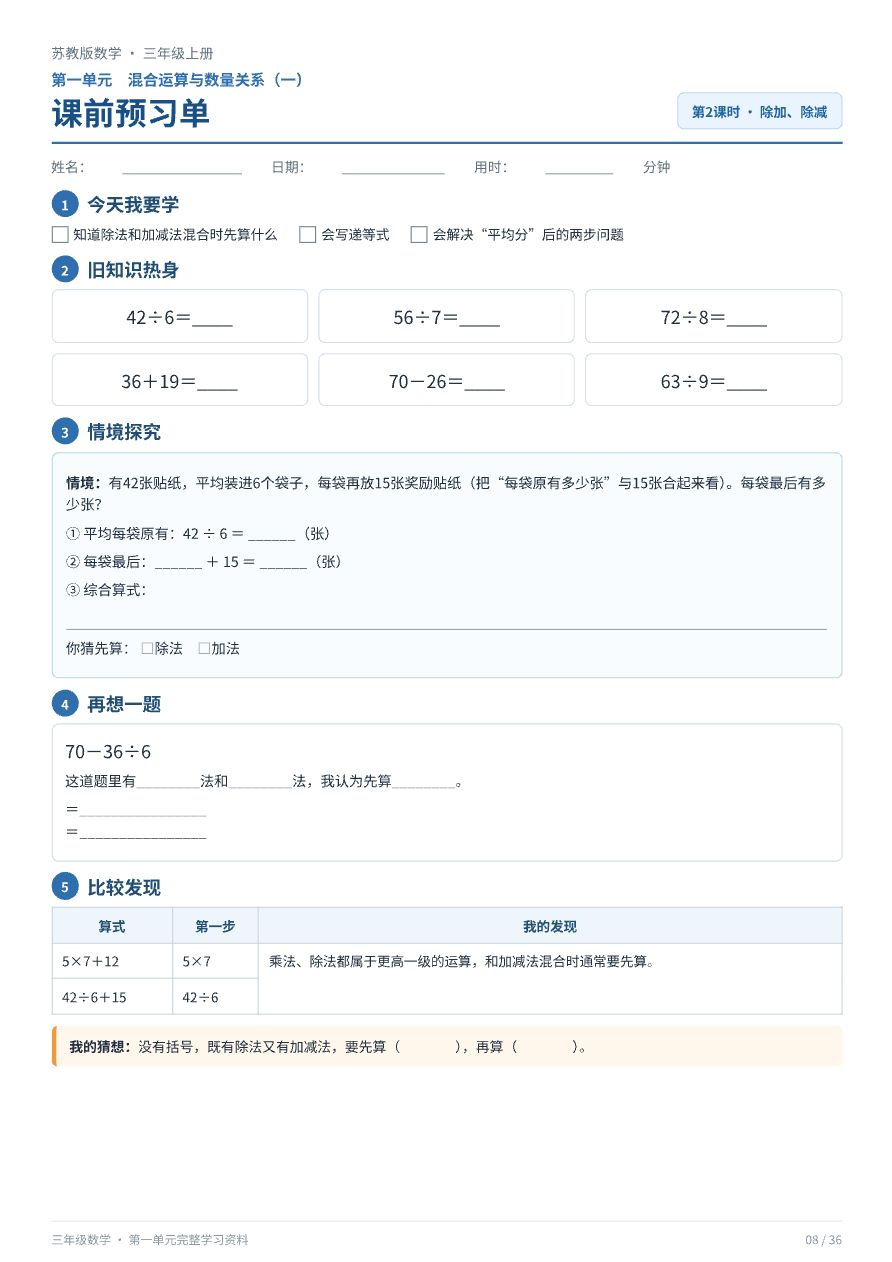Click the blank after 我认为先算
Viewport: 892px width, 1262px height.
pyautogui.click(x=423, y=782)
